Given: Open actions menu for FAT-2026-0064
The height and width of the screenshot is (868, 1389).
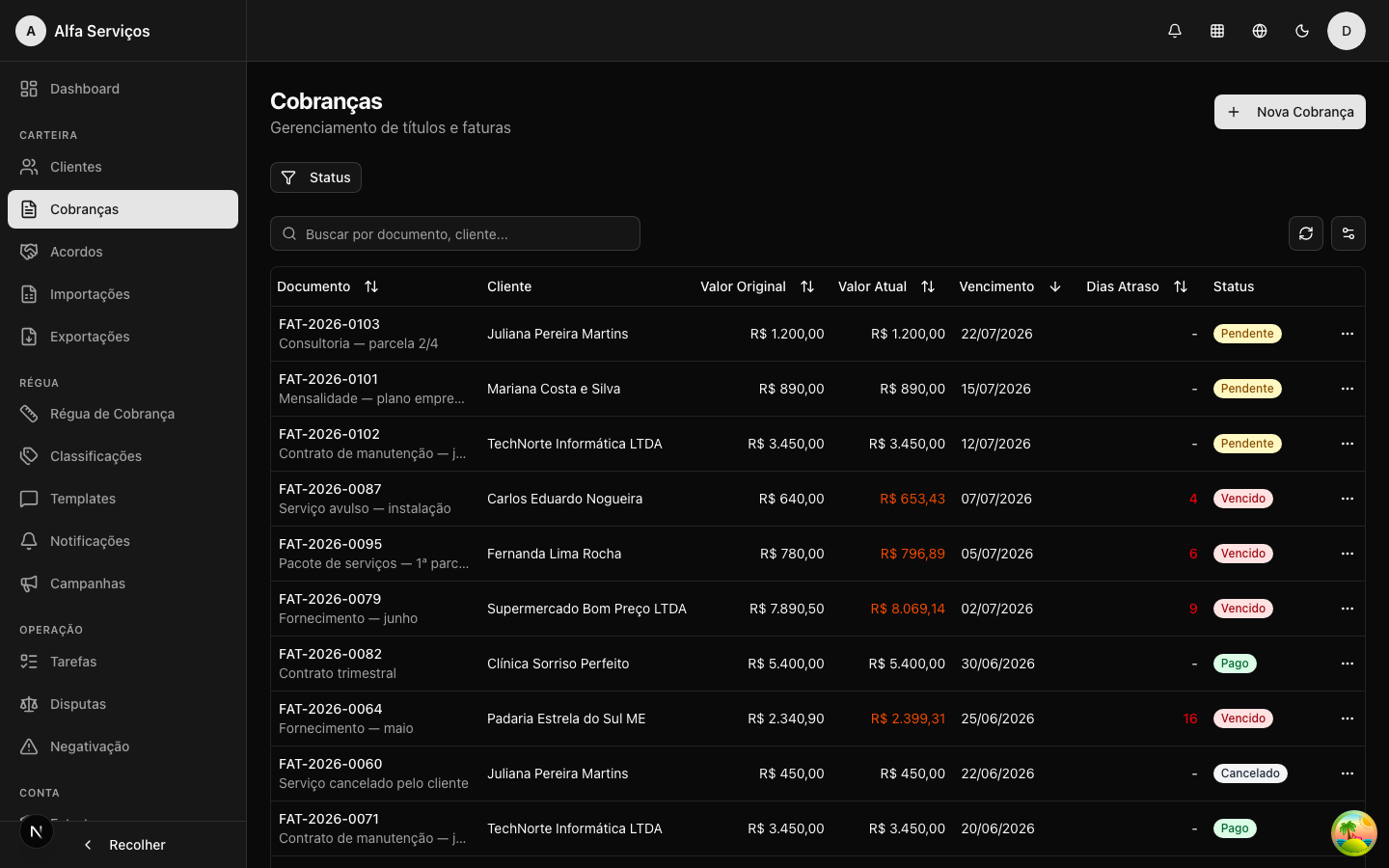Looking at the screenshot, I should coord(1348,719).
